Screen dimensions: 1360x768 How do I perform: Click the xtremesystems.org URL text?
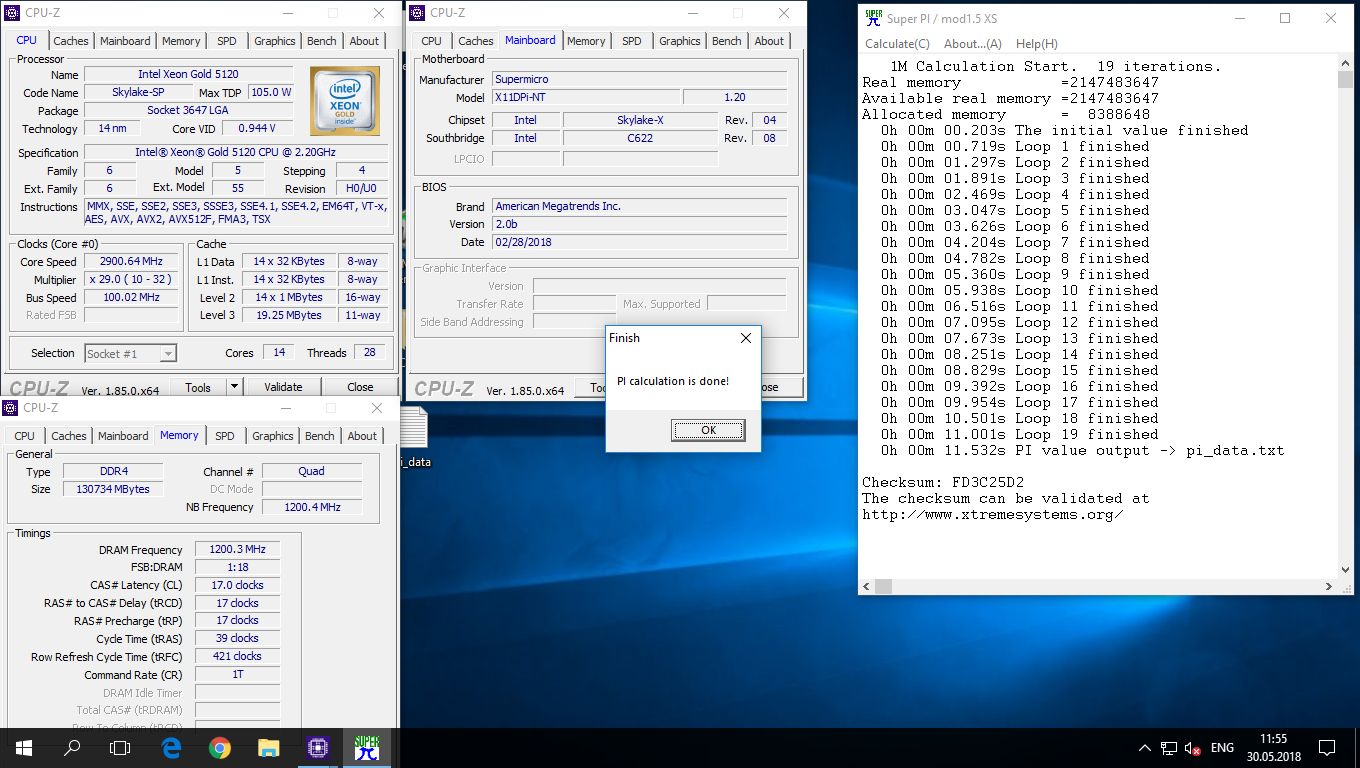[x=993, y=514]
